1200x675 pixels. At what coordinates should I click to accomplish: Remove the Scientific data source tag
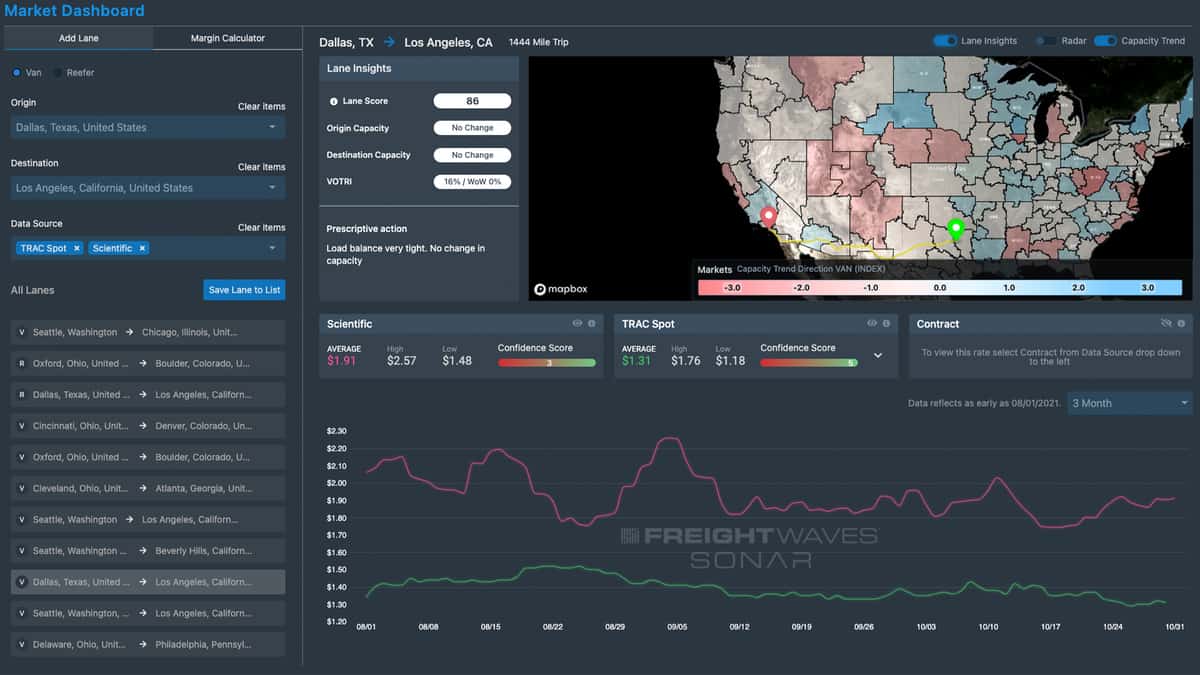[x=142, y=248]
